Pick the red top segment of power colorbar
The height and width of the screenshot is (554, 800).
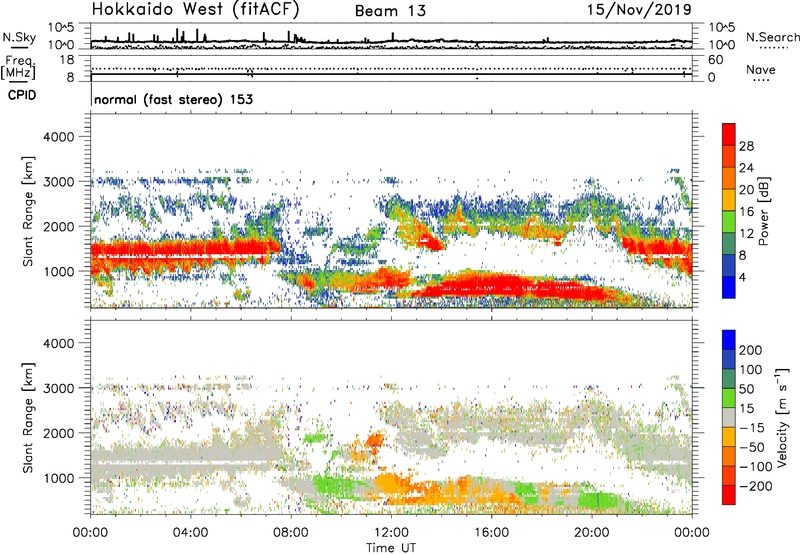[x=729, y=135]
